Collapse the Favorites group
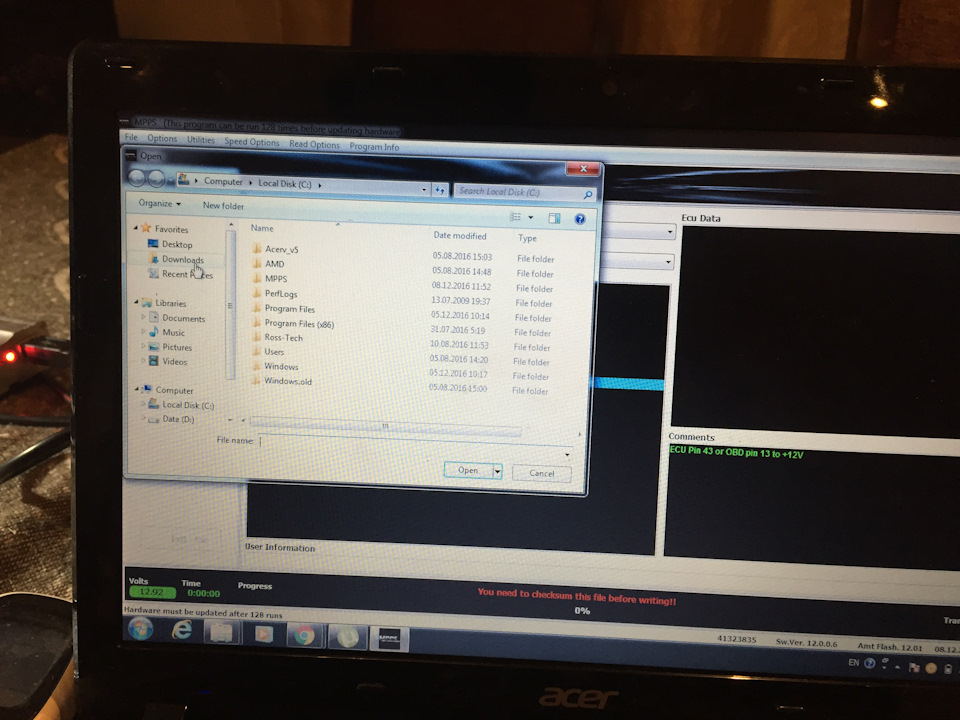 click(x=136, y=228)
